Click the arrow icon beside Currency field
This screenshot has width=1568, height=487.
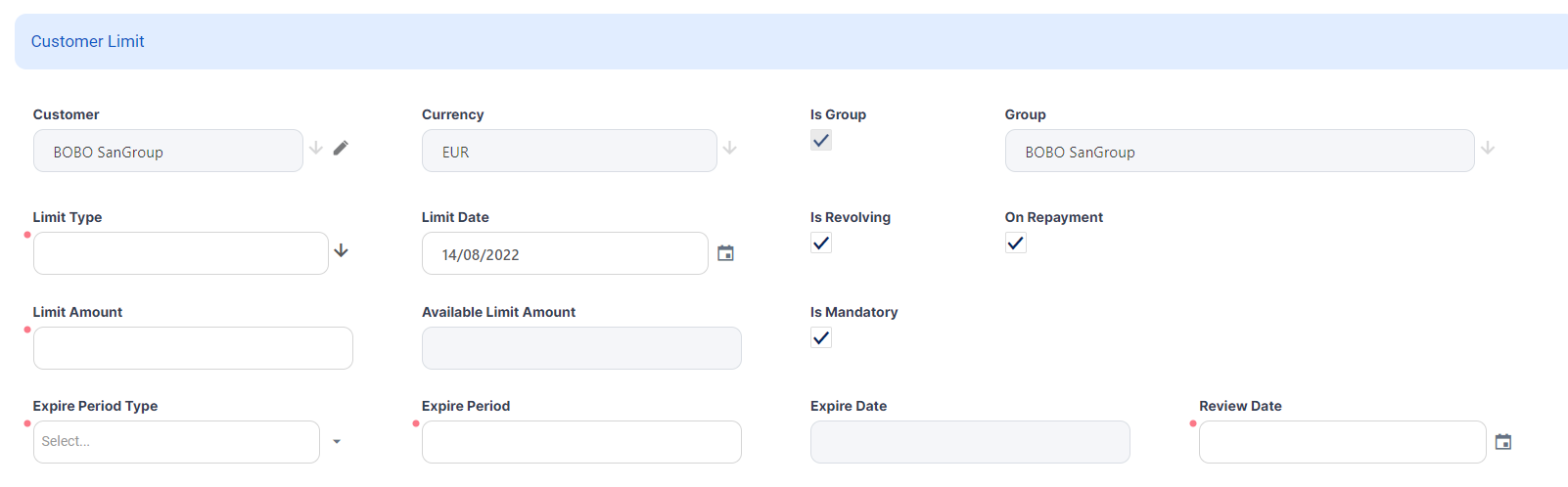[x=730, y=148]
